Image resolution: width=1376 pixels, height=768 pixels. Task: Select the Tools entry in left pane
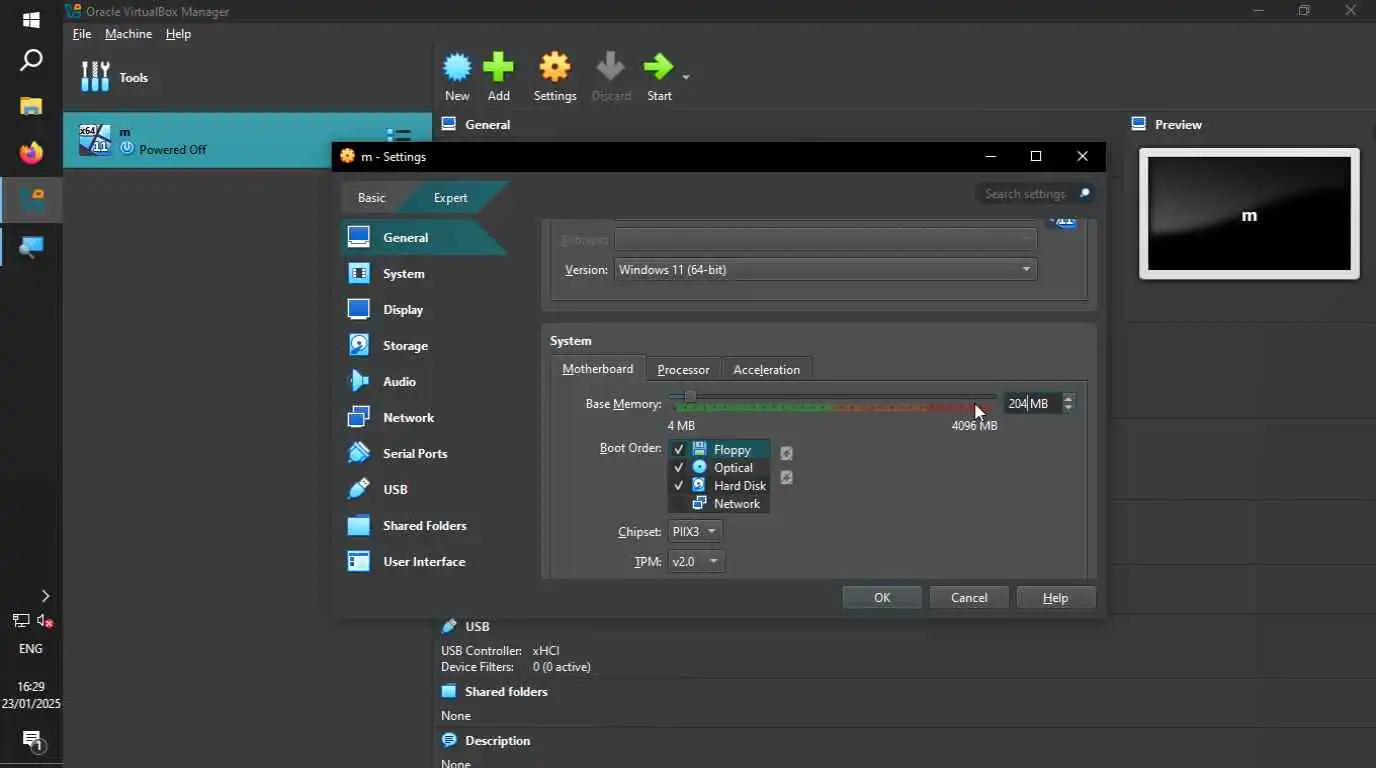pos(247,77)
